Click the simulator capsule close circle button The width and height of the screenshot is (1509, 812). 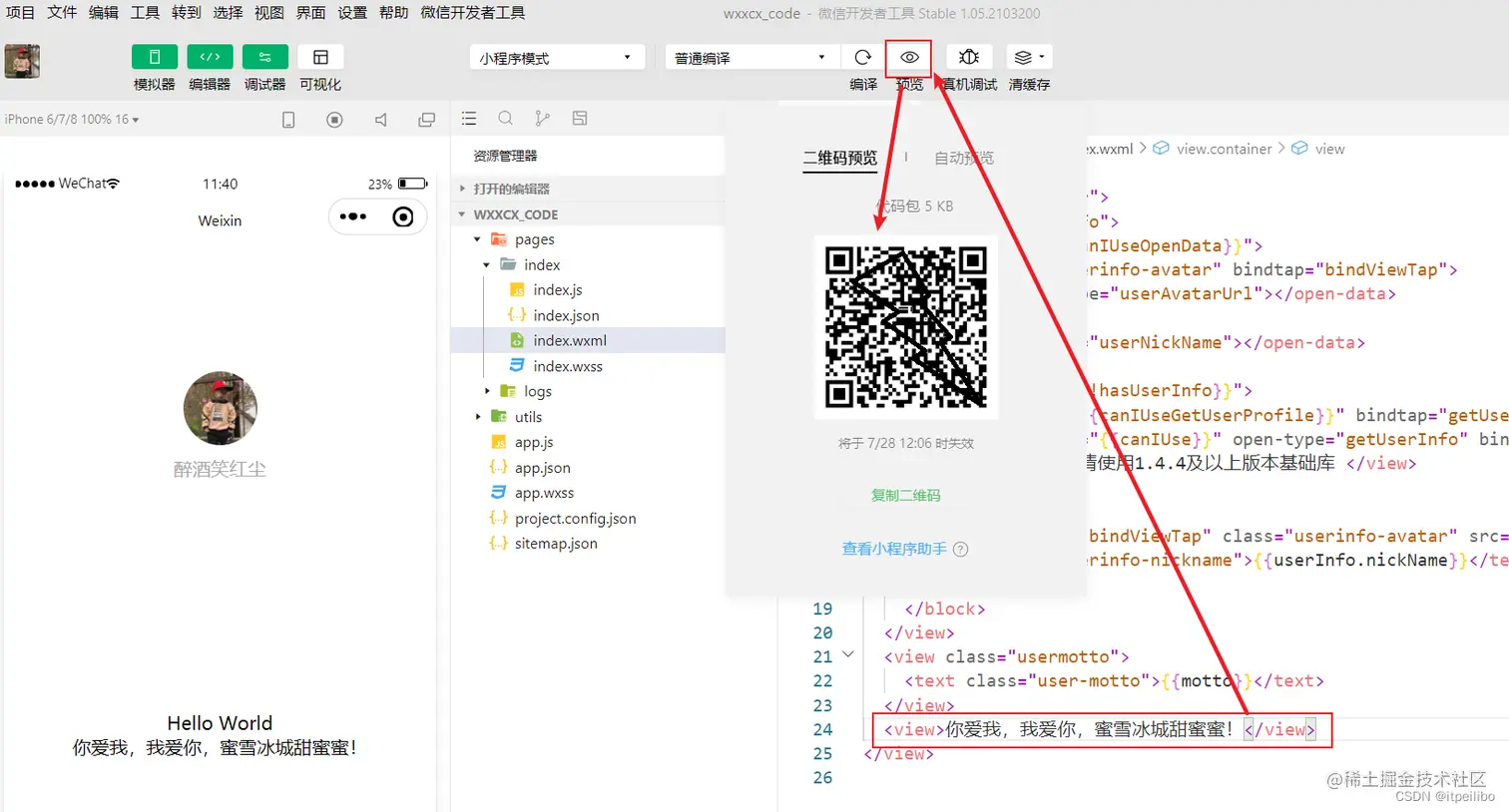click(x=403, y=216)
